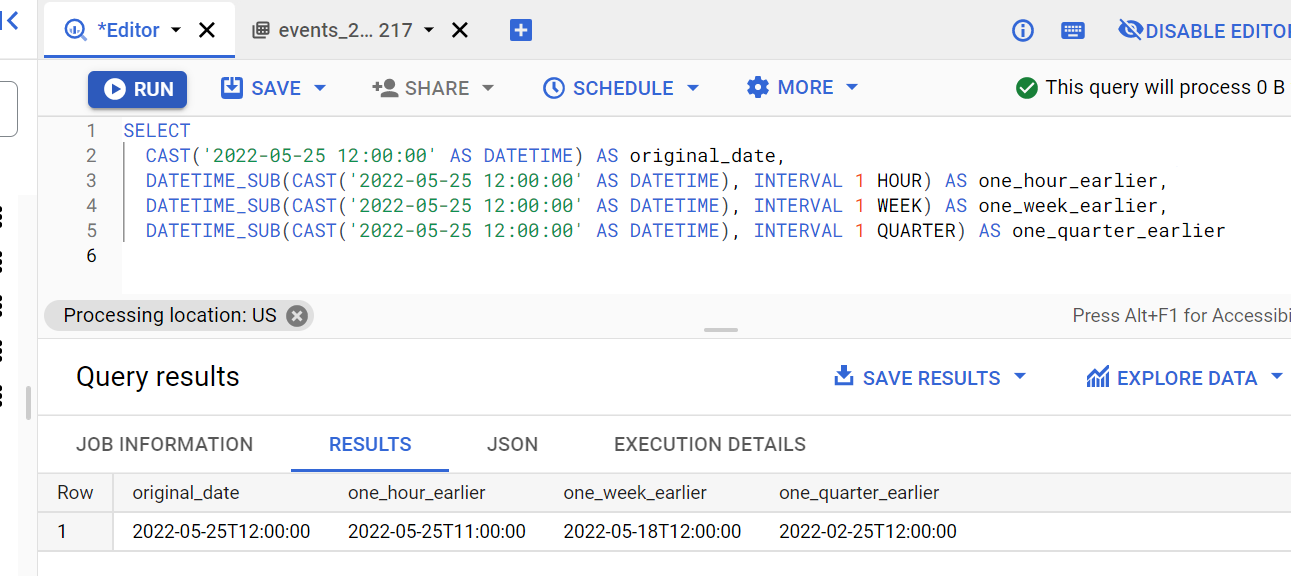Click the one_week_earlier column header
This screenshot has height=576, width=1291.
635,492
